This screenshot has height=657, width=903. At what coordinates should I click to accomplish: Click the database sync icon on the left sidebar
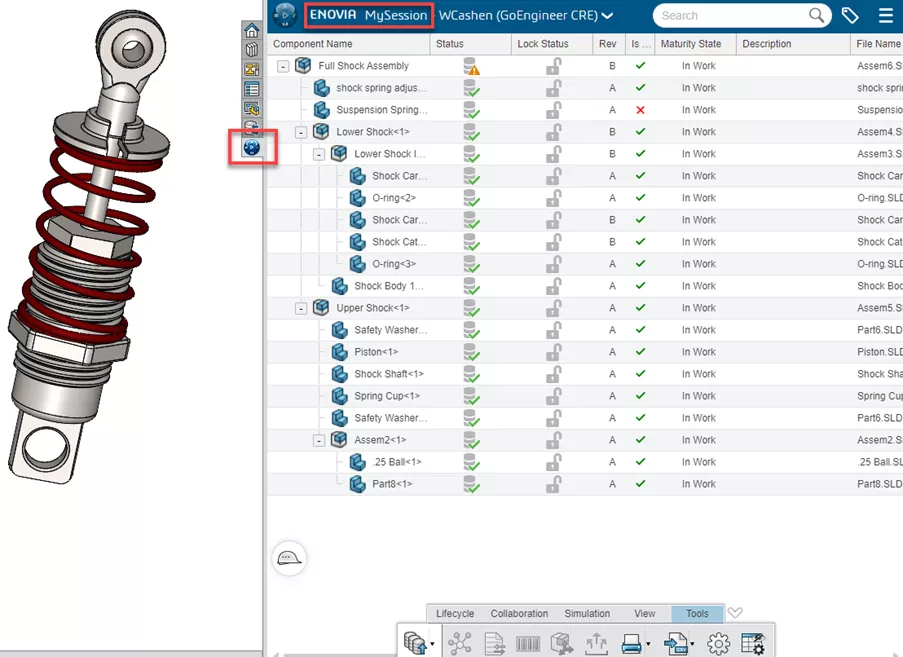(x=252, y=127)
